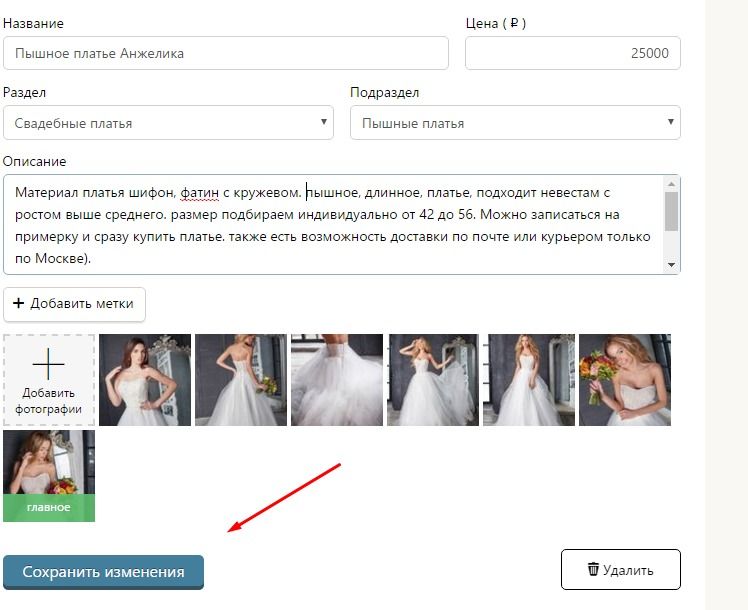Click the Название field with Пышное платье Анжелика

coord(226,53)
